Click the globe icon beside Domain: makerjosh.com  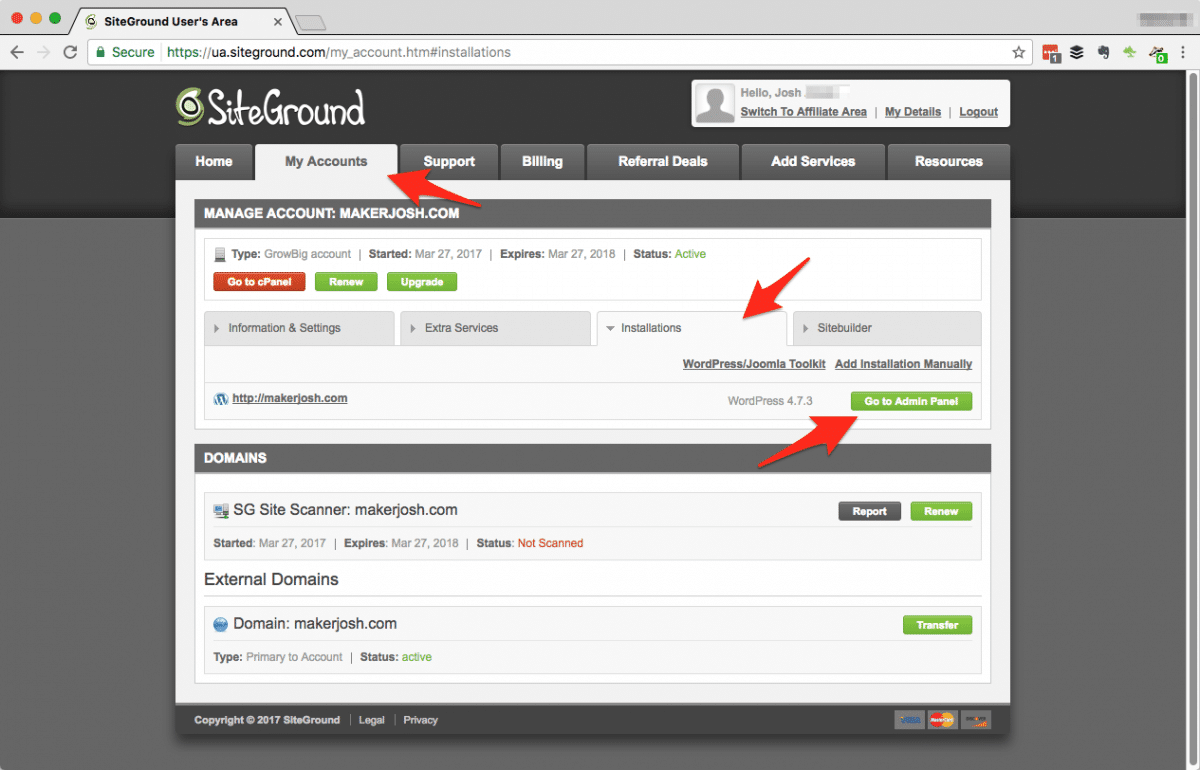coord(221,625)
